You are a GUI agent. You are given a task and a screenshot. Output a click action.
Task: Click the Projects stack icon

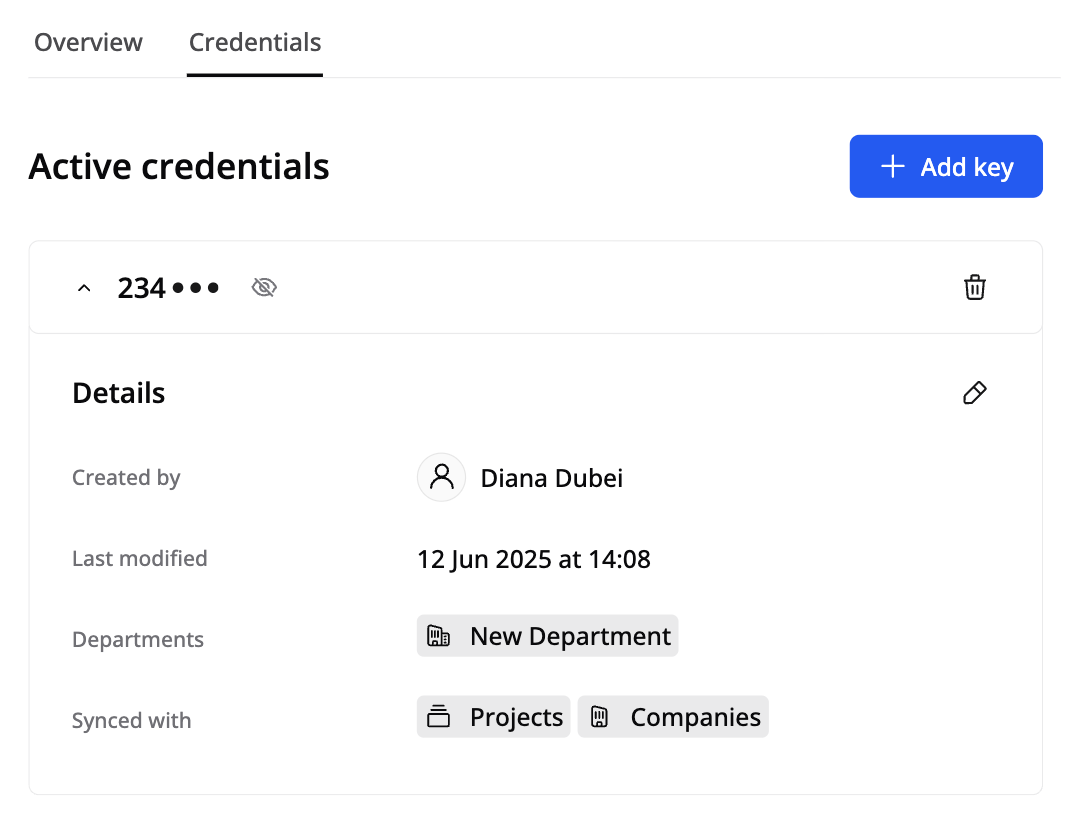(x=438, y=717)
